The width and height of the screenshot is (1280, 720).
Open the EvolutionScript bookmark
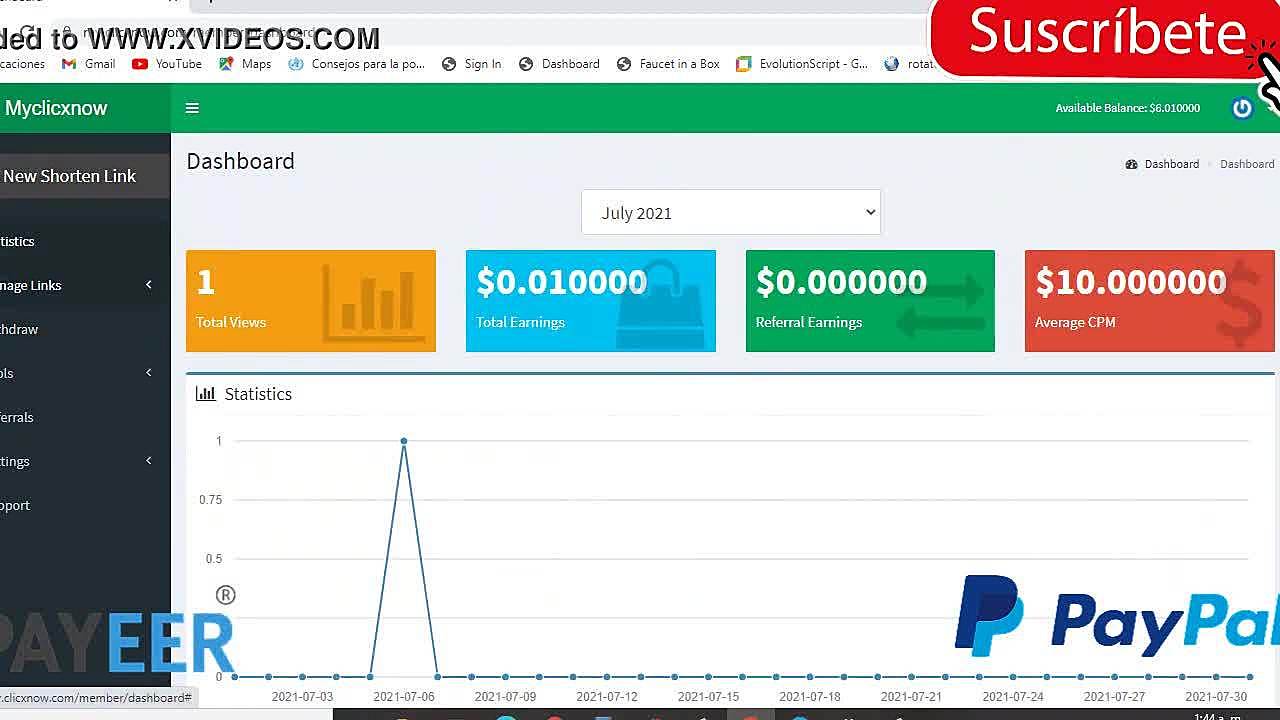[x=802, y=64]
